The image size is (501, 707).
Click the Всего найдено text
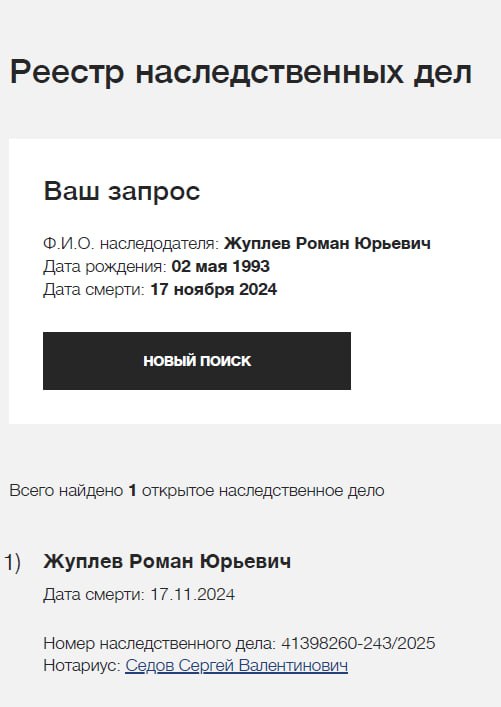[x=66, y=491]
